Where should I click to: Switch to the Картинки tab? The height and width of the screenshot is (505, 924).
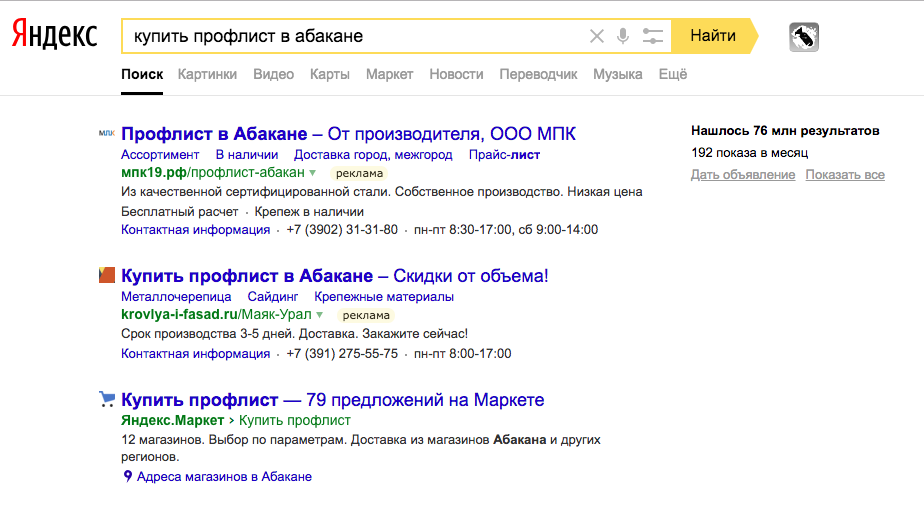tap(207, 74)
